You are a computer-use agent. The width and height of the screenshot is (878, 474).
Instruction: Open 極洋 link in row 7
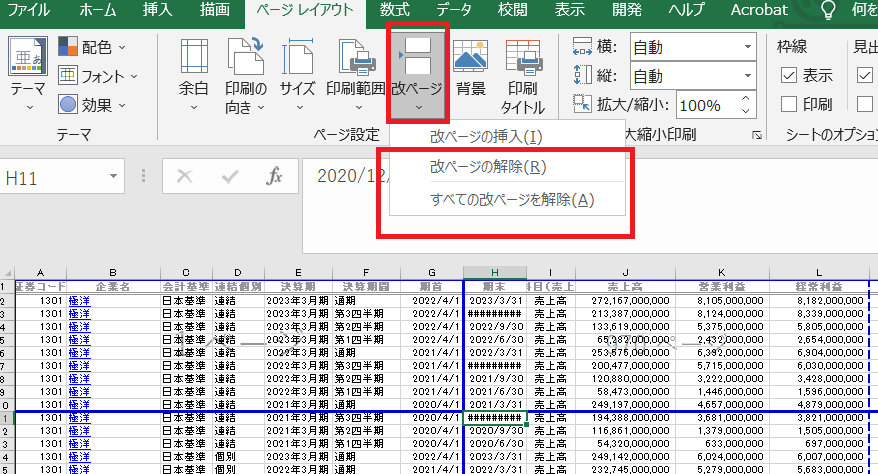(x=79, y=365)
